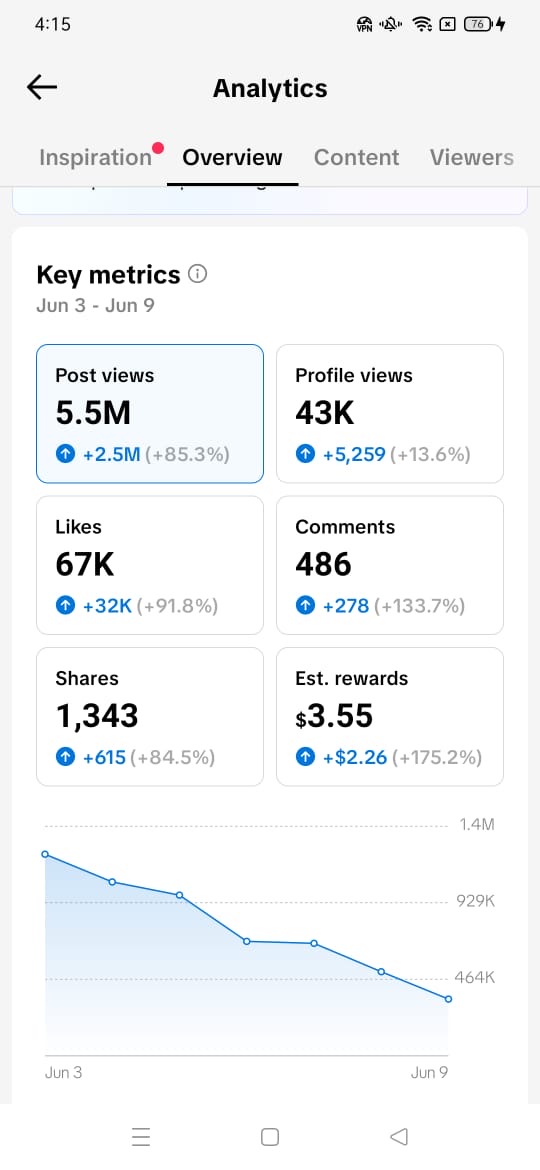The image size is (540, 1170).
Task: Open the Key metrics info icon
Action: (198, 274)
